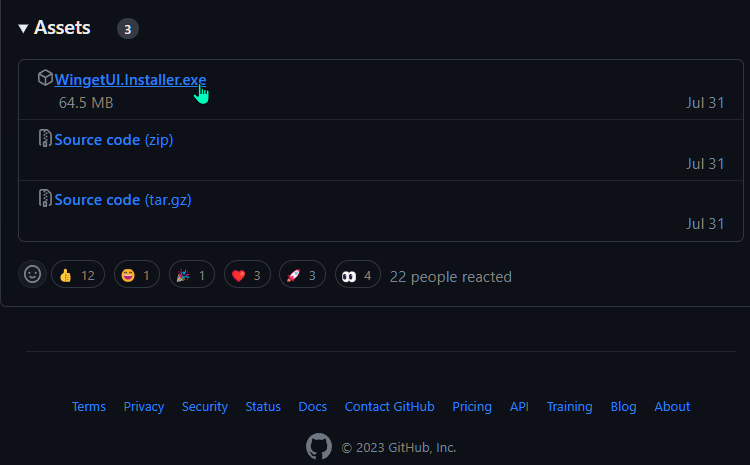The image size is (750, 465).
Task: Open the Security footer link
Action: [x=205, y=407]
